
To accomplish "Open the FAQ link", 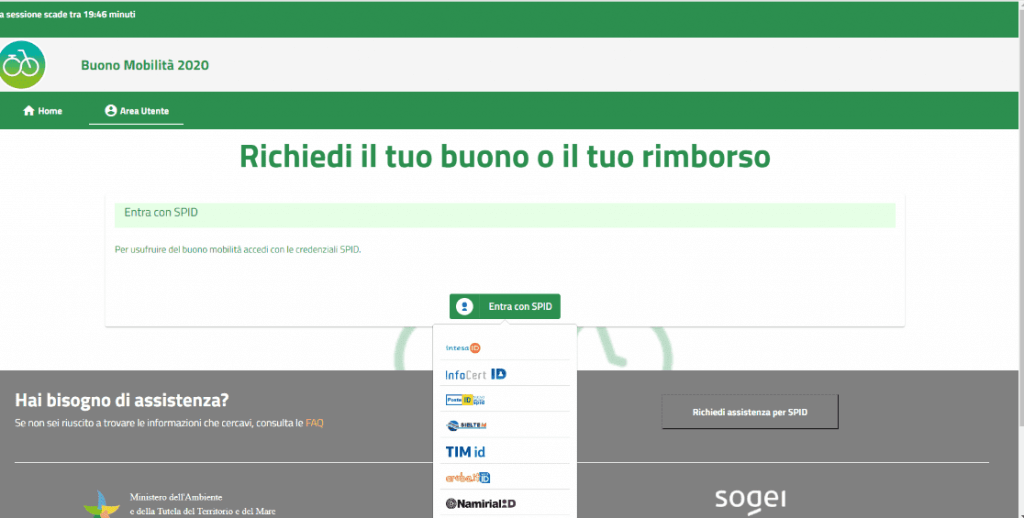I will click(314, 423).
